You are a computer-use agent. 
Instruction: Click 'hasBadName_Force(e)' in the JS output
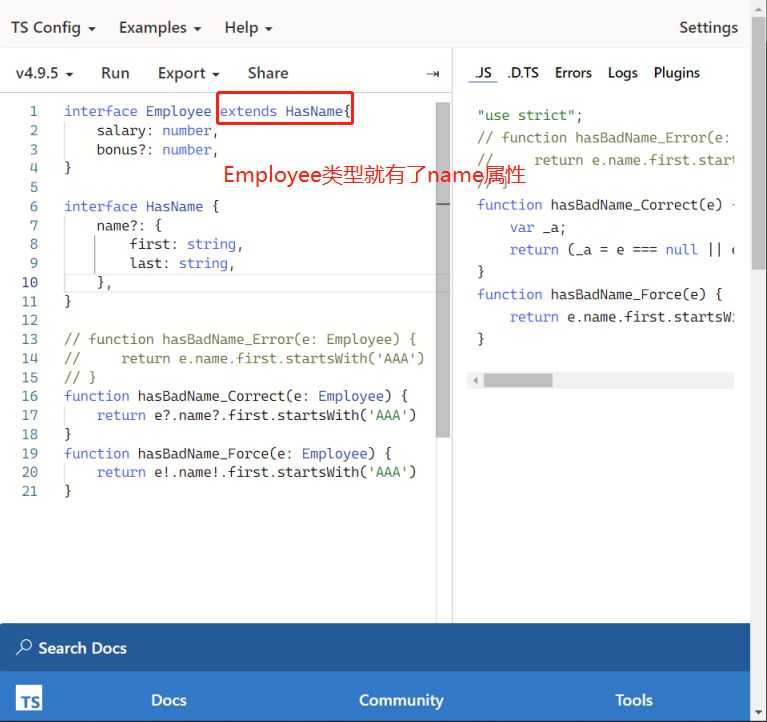[628, 294]
